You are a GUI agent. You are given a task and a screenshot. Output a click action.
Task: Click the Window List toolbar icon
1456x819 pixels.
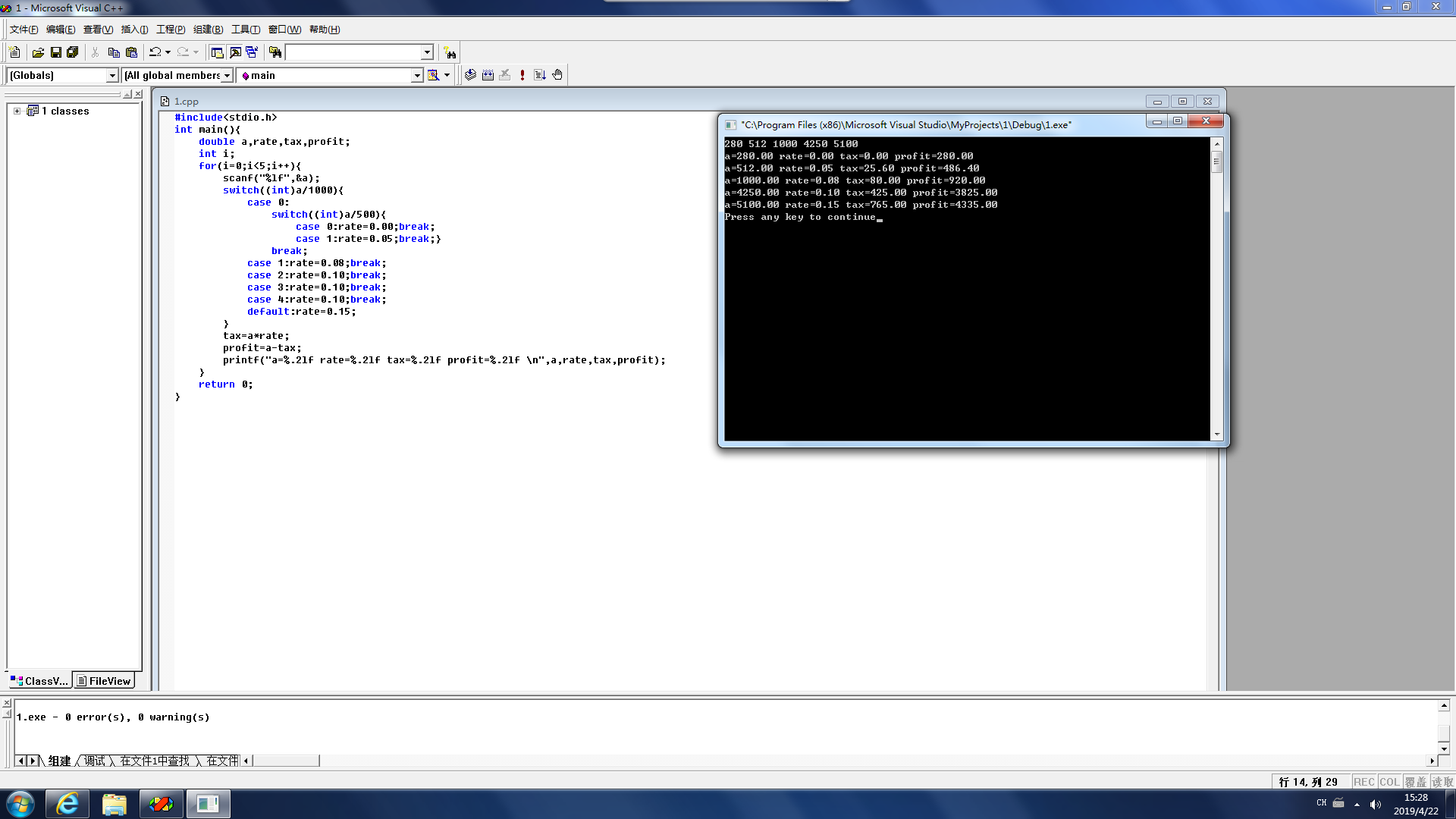252,52
